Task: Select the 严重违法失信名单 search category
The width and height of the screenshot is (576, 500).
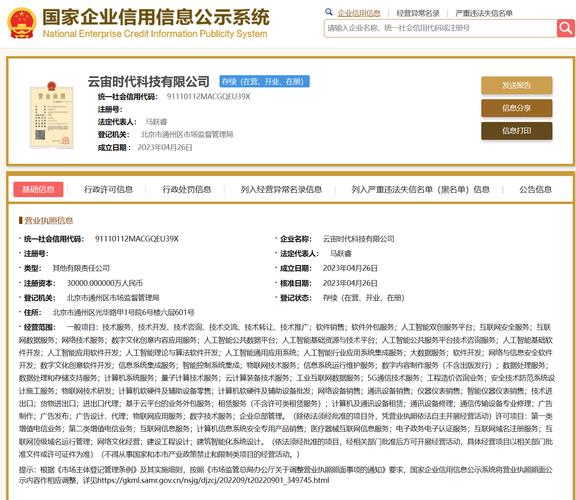Action: 484,13
